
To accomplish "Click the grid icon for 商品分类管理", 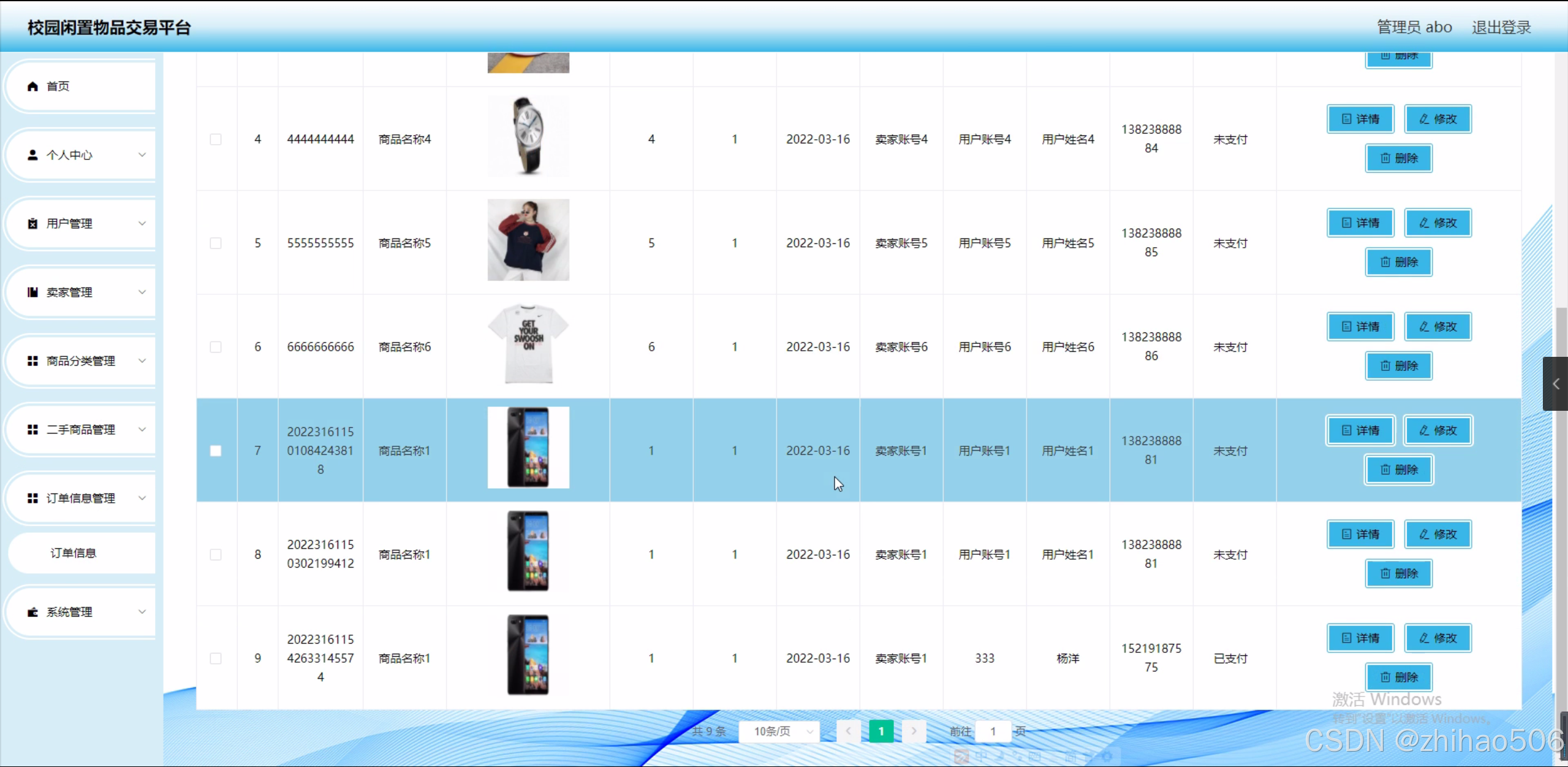I will coord(32,361).
